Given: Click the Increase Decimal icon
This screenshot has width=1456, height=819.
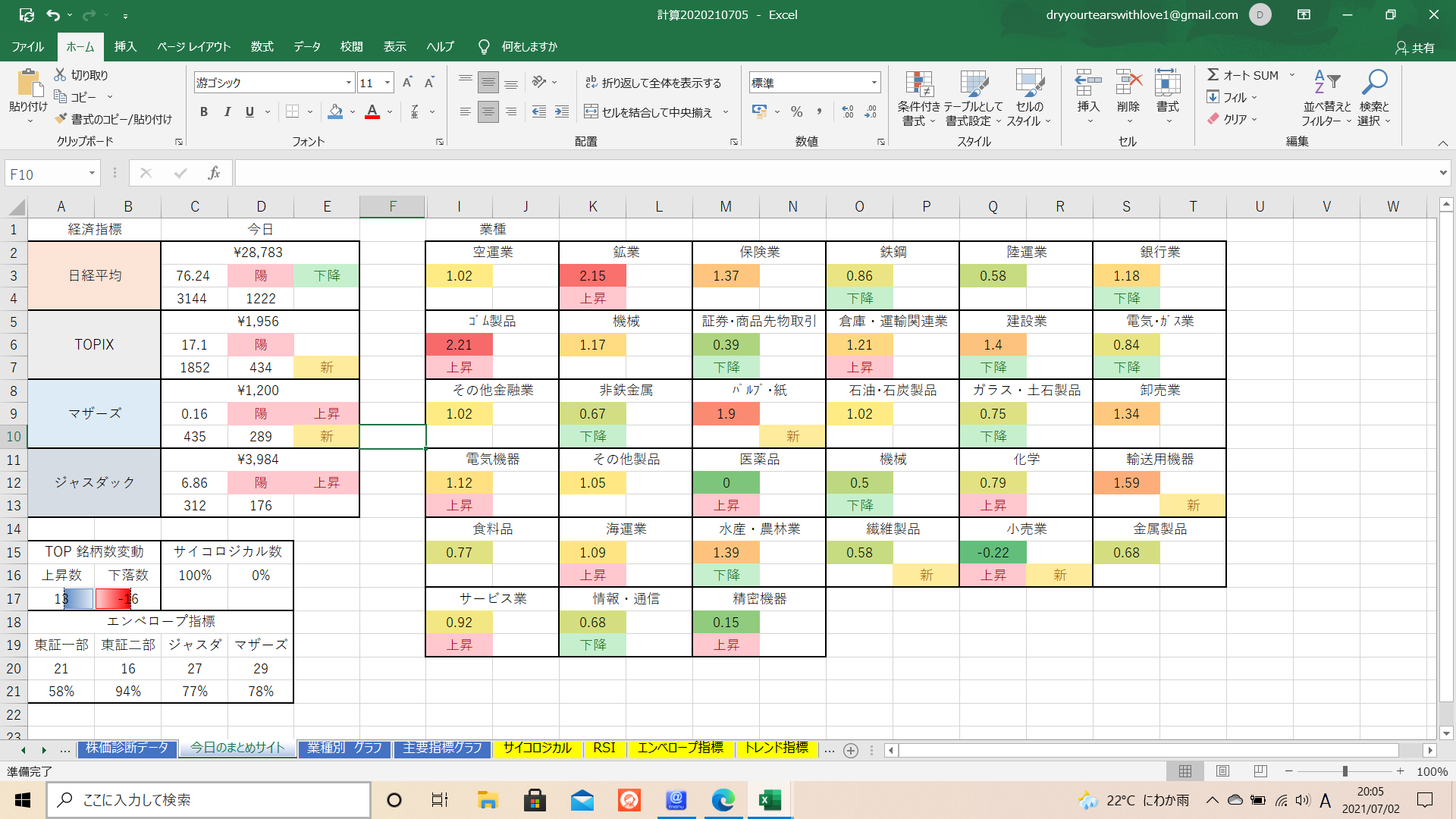Looking at the screenshot, I should point(848,112).
